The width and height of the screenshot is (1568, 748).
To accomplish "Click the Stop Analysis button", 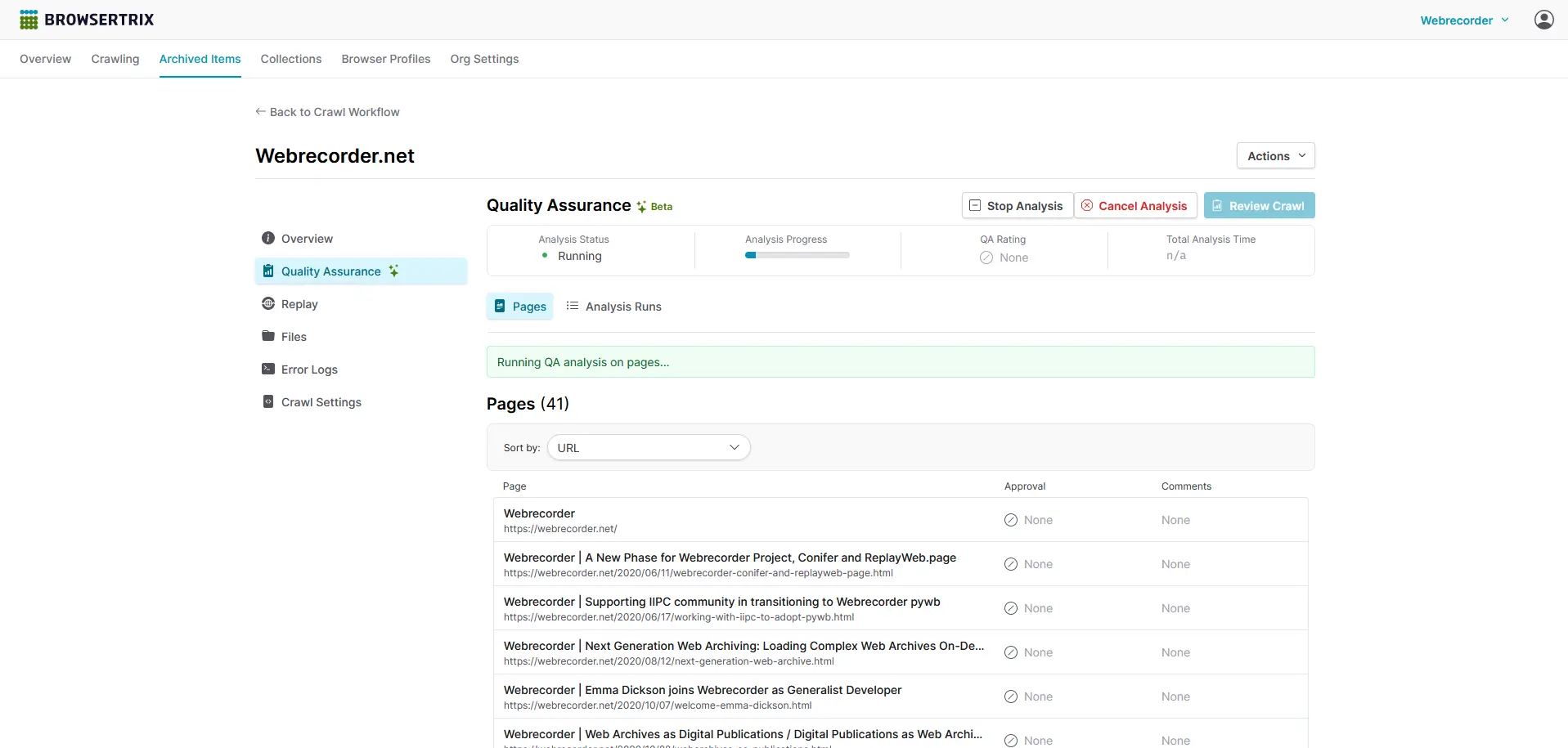I will [x=1016, y=205].
